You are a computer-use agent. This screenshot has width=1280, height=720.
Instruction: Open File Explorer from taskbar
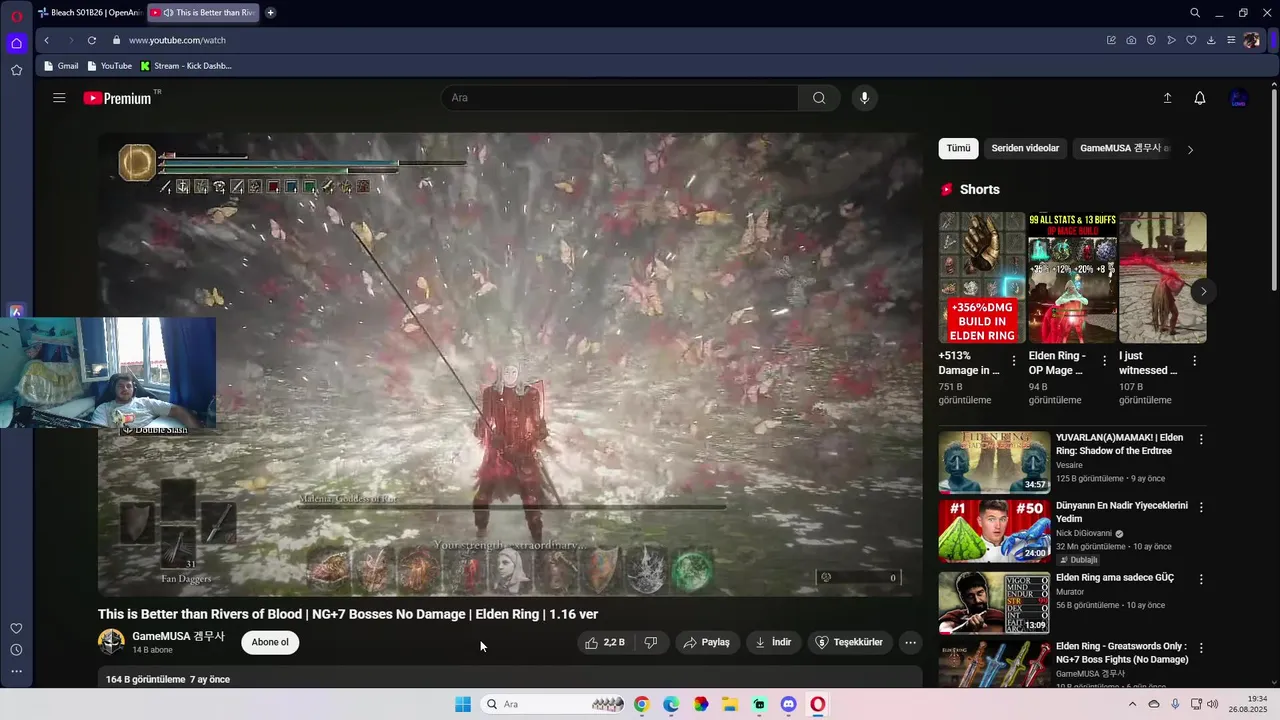point(730,704)
